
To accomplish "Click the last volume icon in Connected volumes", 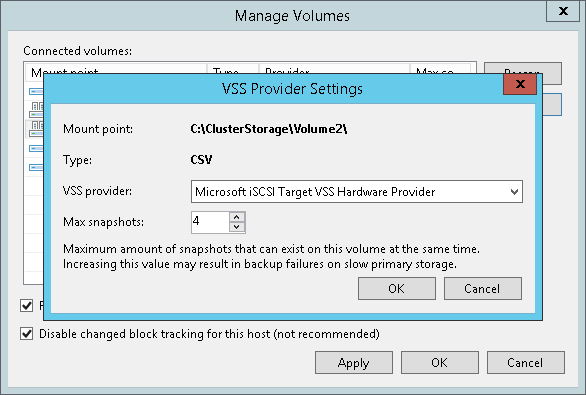I will coord(36,167).
